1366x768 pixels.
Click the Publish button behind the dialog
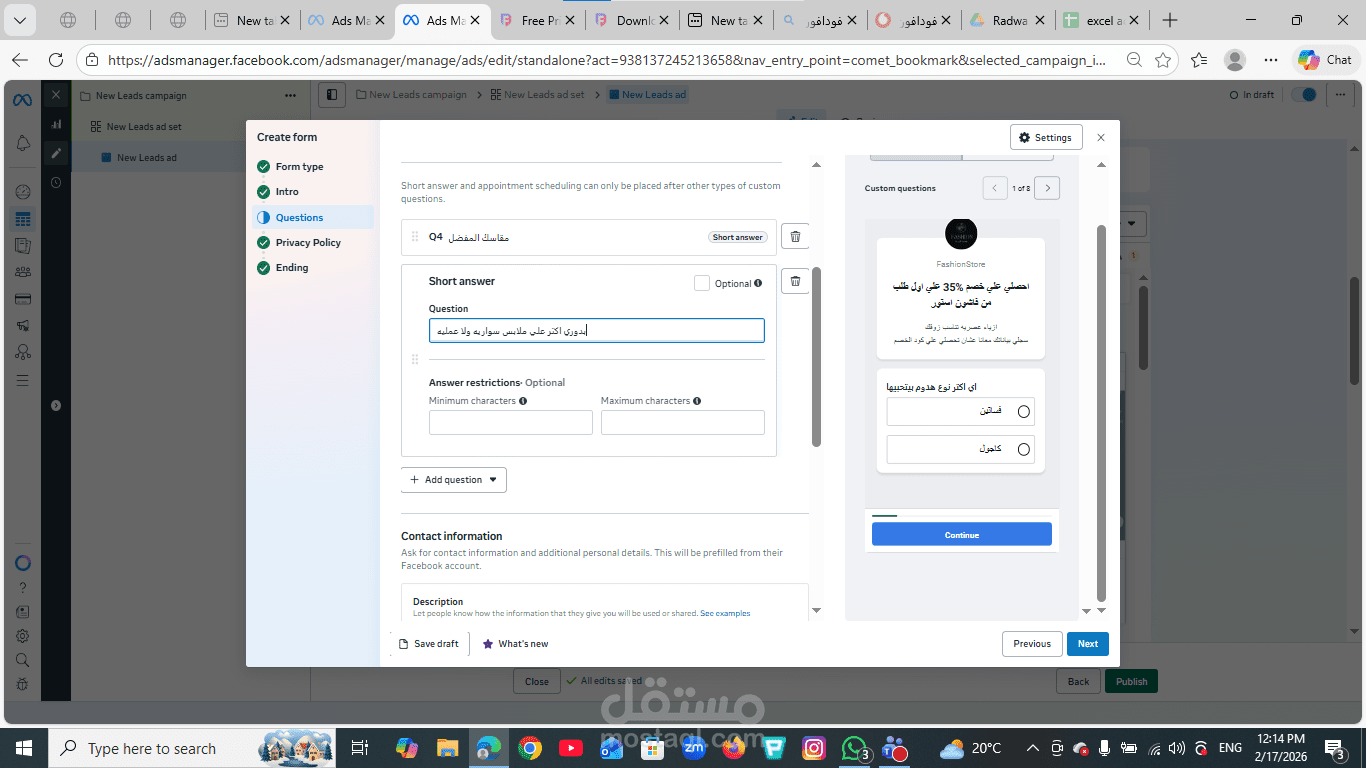point(1131,681)
